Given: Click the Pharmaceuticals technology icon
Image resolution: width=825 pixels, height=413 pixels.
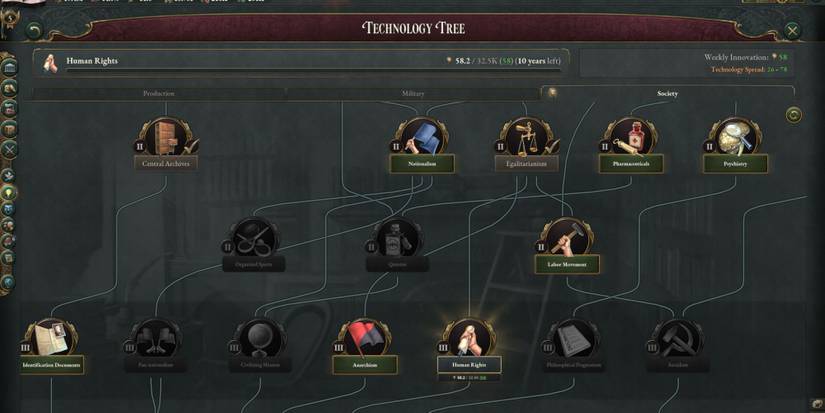Looking at the screenshot, I should tap(631, 138).
